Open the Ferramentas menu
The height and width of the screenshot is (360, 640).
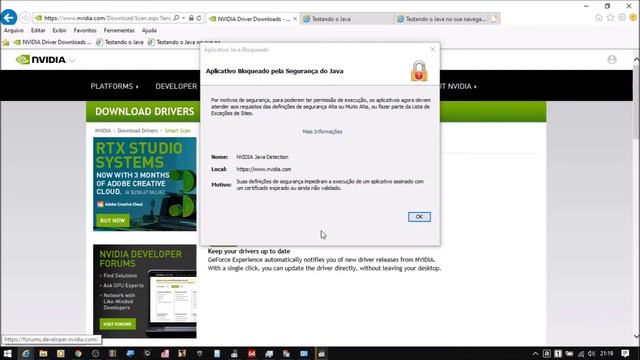click(119, 30)
